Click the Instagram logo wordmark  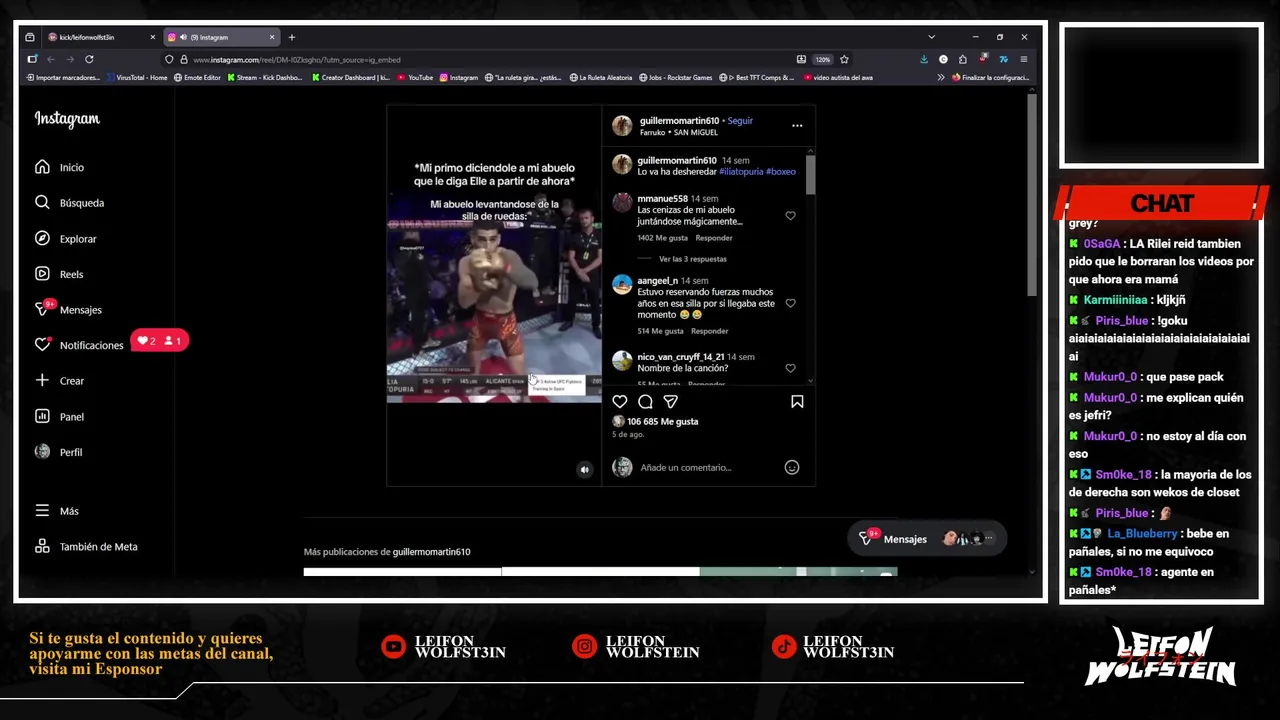click(x=67, y=119)
